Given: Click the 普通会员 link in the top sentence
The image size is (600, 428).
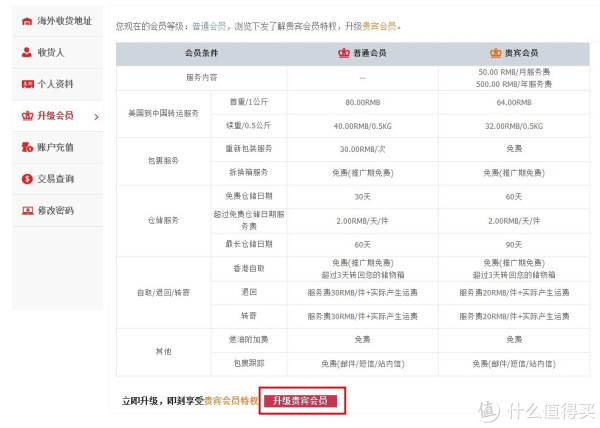Looking at the screenshot, I should [x=209, y=26].
